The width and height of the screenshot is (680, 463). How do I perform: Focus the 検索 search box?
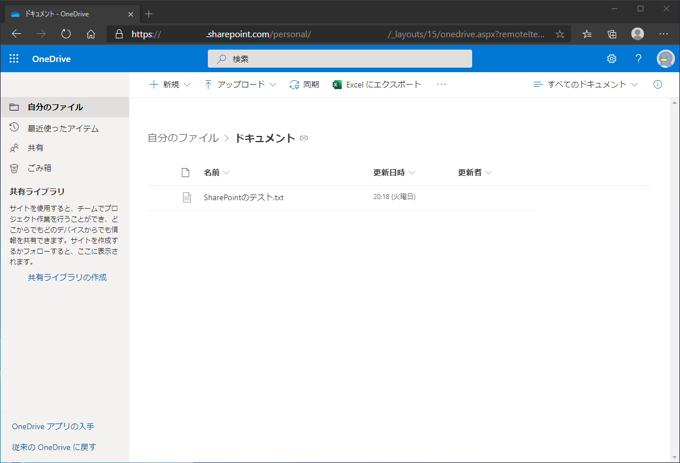click(340, 59)
